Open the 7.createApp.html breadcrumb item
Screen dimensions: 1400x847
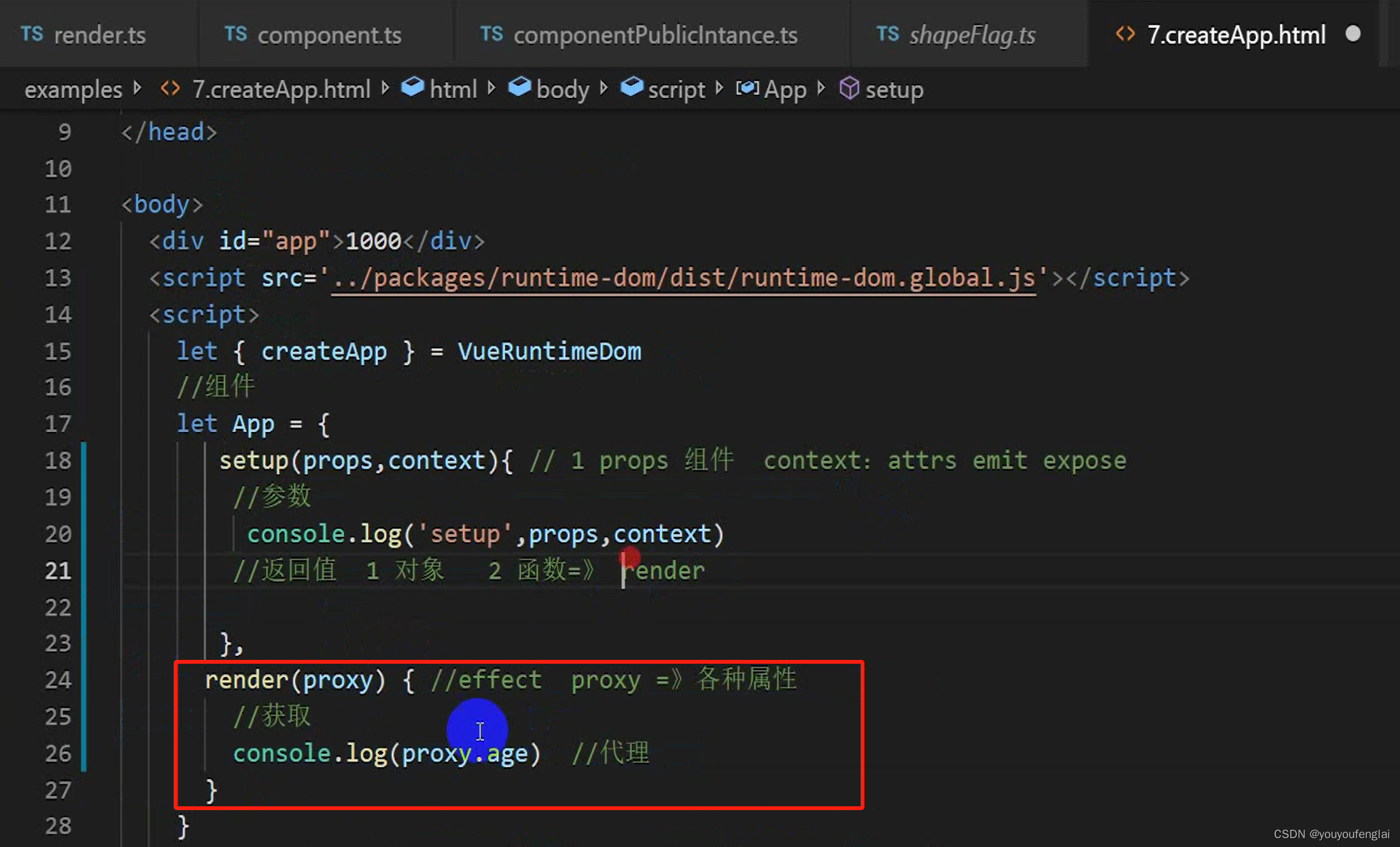pos(281,90)
